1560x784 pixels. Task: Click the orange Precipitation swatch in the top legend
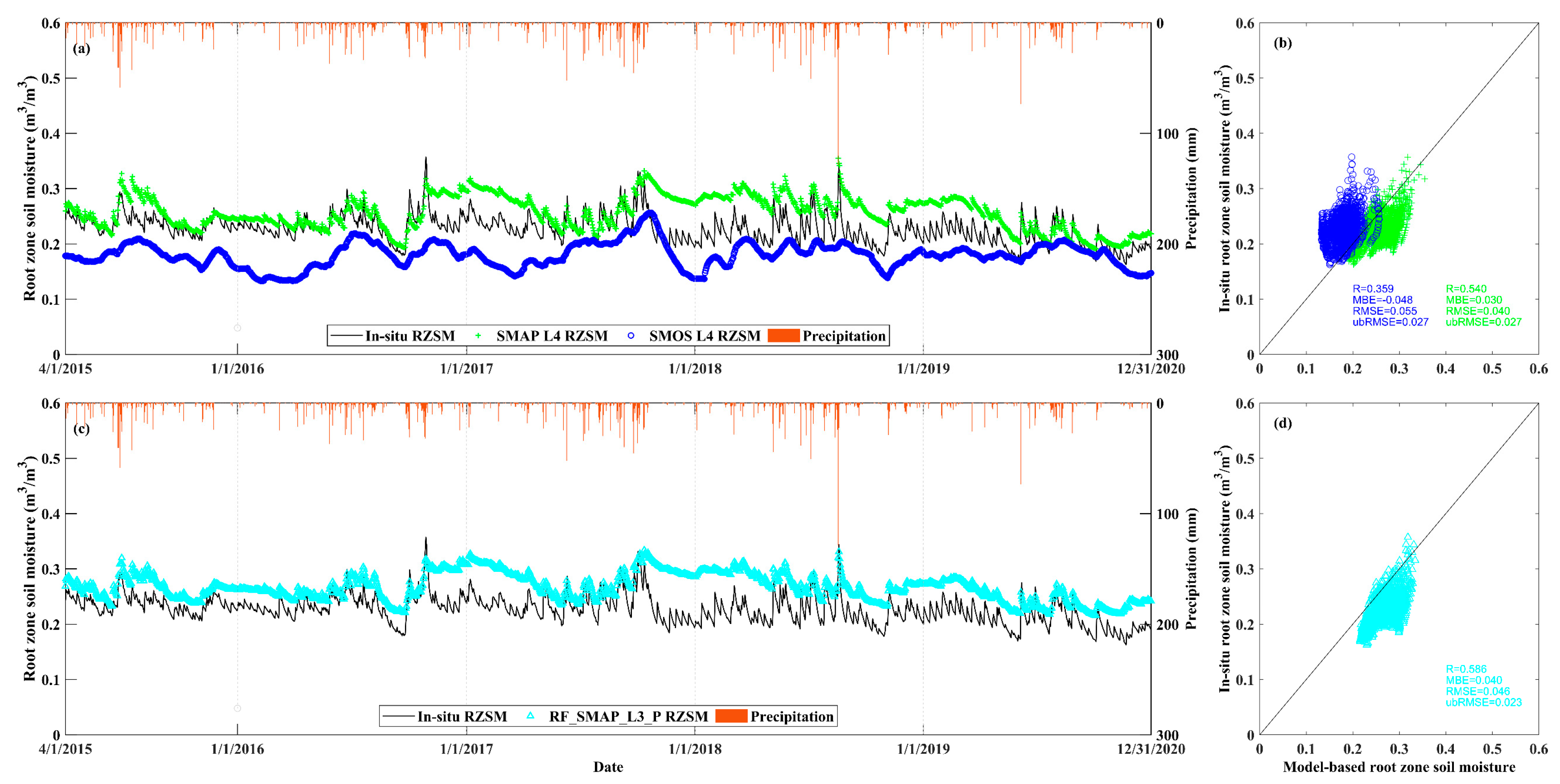pyautogui.click(x=784, y=335)
